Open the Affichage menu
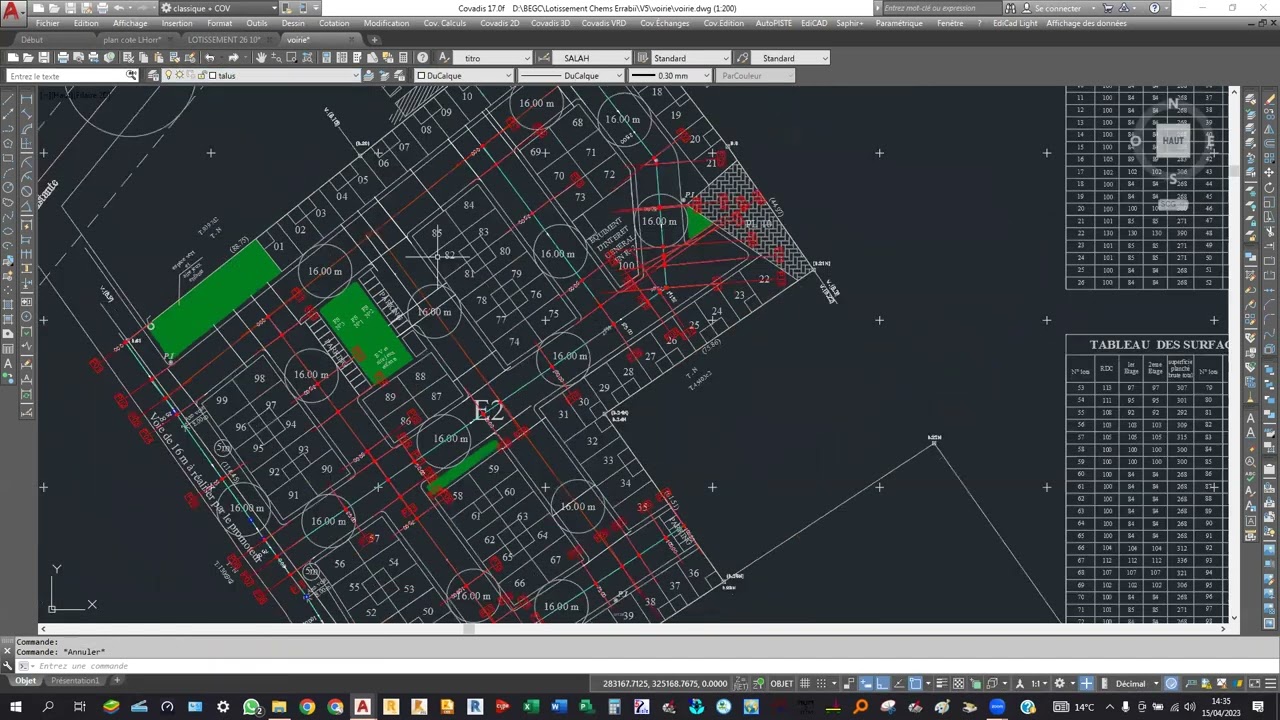Screen dimensions: 1280x720 [130, 23]
